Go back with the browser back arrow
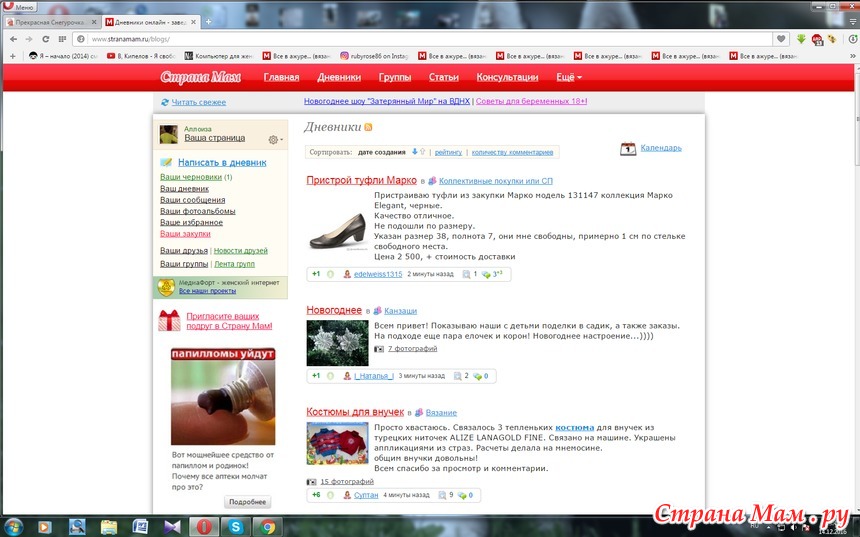 [x=13, y=39]
